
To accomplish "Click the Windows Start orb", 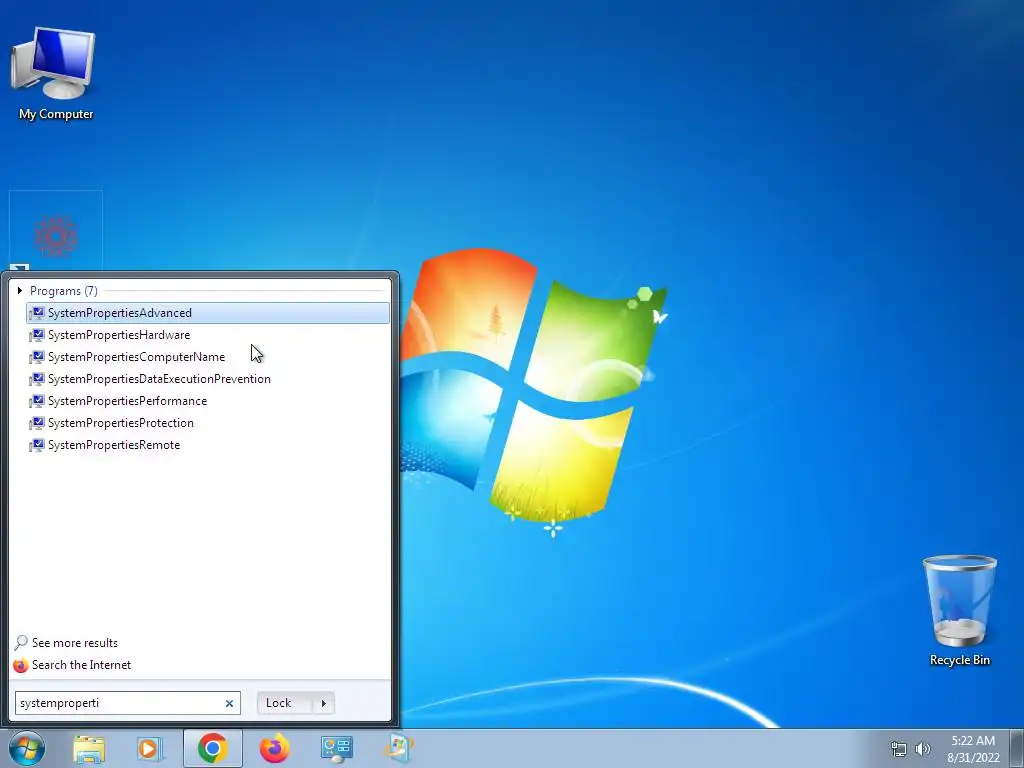I will coord(27,748).
